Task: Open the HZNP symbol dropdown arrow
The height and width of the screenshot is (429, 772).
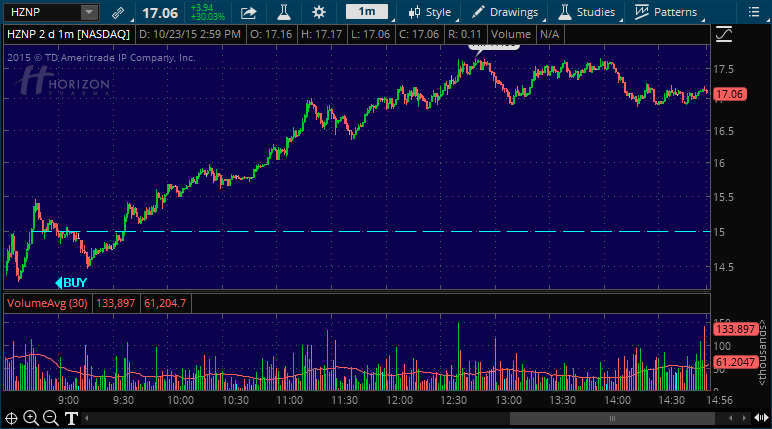Action: click(x=89, y=12)
